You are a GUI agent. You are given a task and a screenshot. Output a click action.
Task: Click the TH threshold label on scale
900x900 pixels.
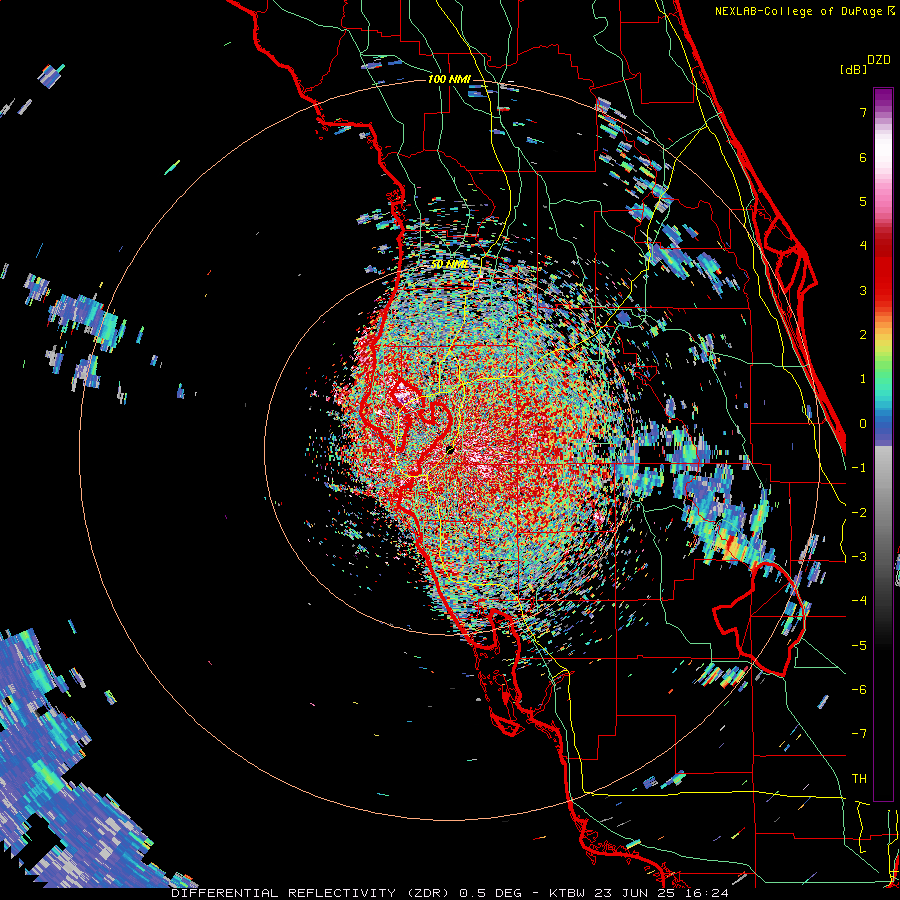(859, 779)
